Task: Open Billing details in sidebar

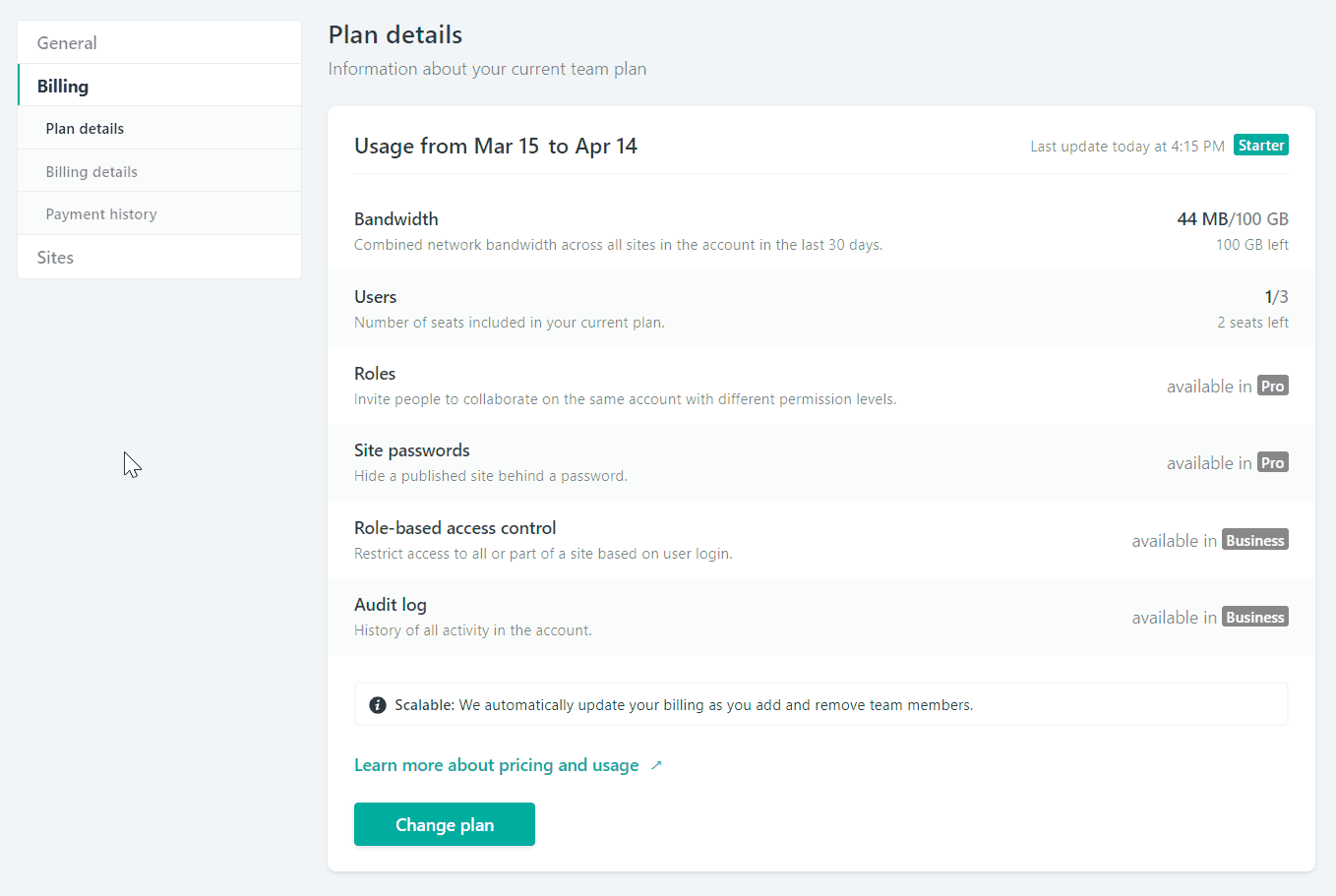Action: point(91,172)
